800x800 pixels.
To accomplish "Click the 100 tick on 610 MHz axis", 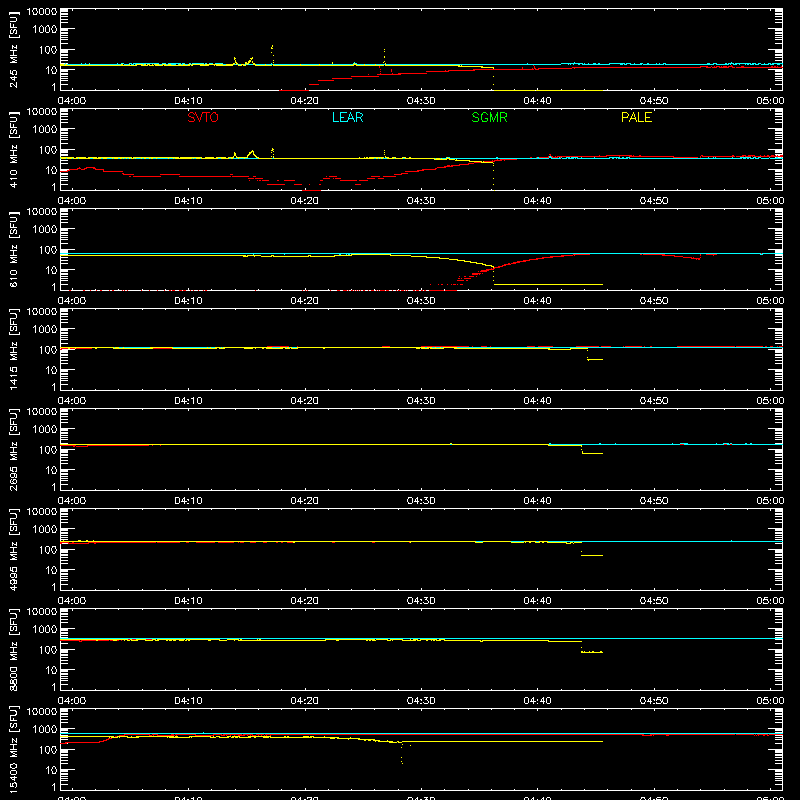I will (x=48, y=249).
